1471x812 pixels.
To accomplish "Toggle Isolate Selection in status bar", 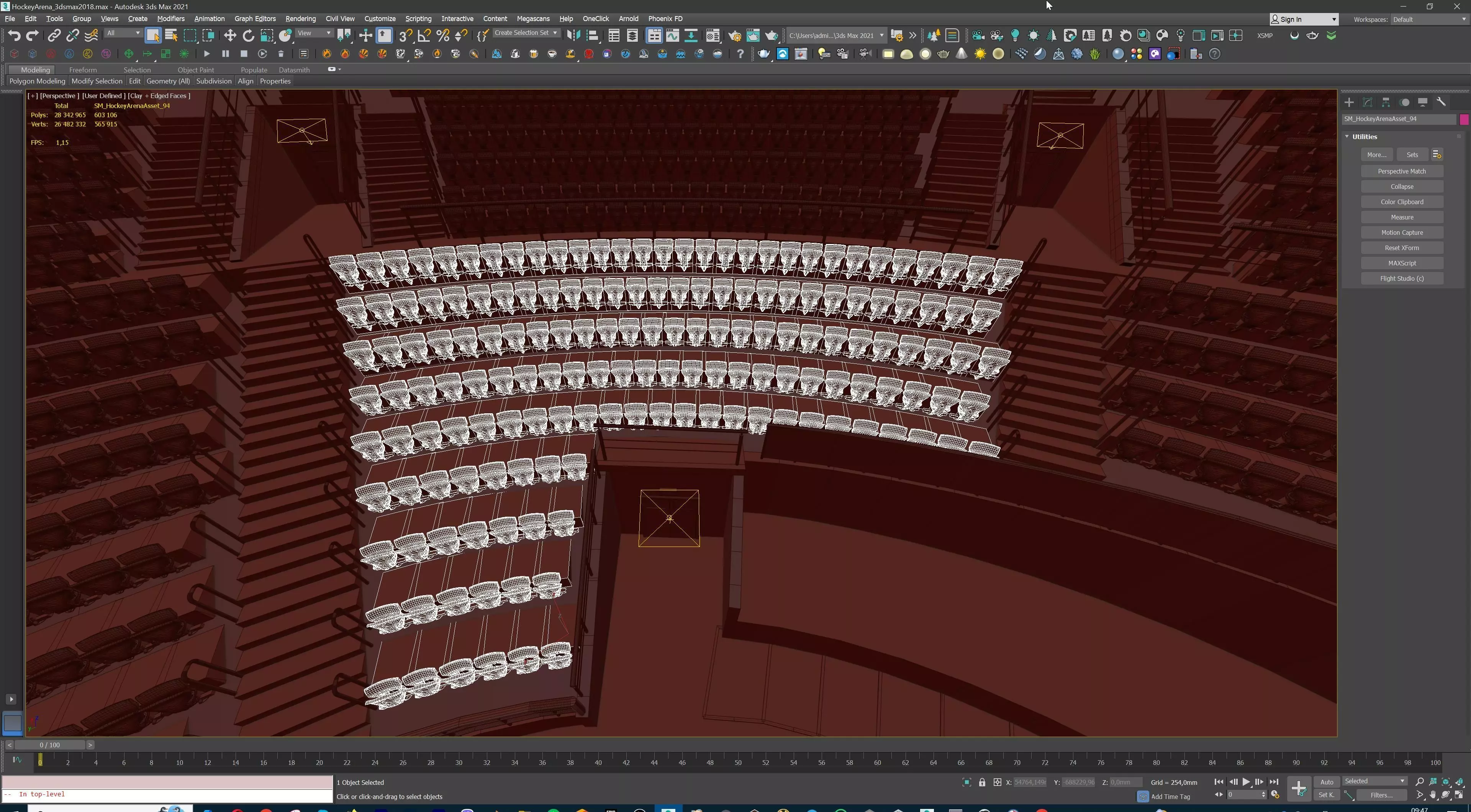I will [x=967, y=782].
